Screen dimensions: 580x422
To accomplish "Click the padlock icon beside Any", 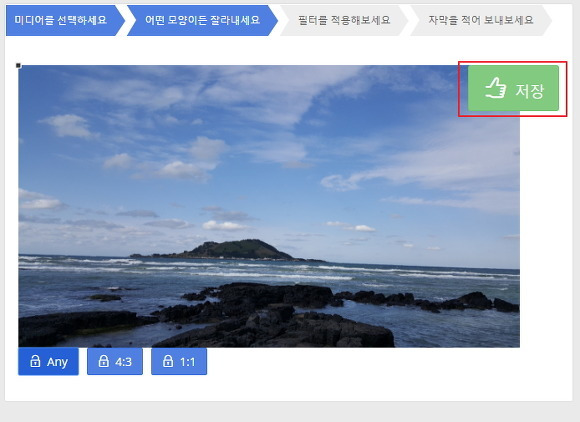I will 35,361.
